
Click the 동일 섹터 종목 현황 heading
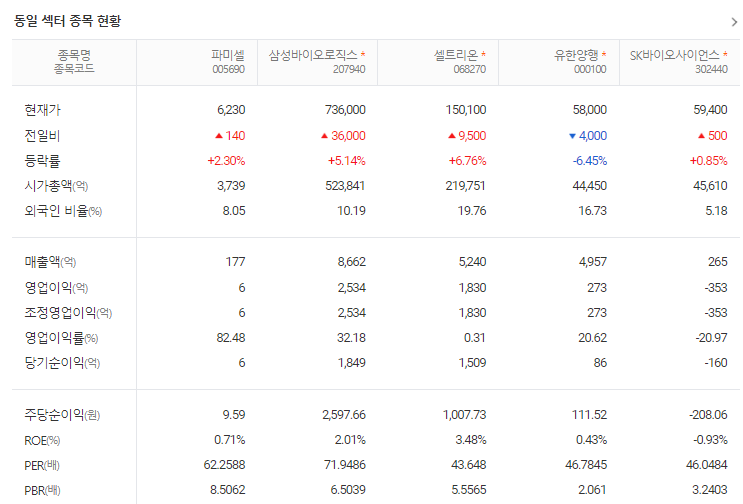tap(67, 21)
